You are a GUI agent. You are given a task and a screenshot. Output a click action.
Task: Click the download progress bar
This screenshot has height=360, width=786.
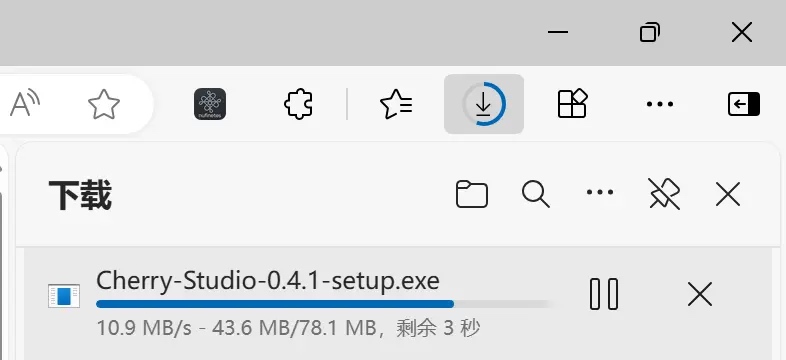pyautogui.click(x=326, y=303)
